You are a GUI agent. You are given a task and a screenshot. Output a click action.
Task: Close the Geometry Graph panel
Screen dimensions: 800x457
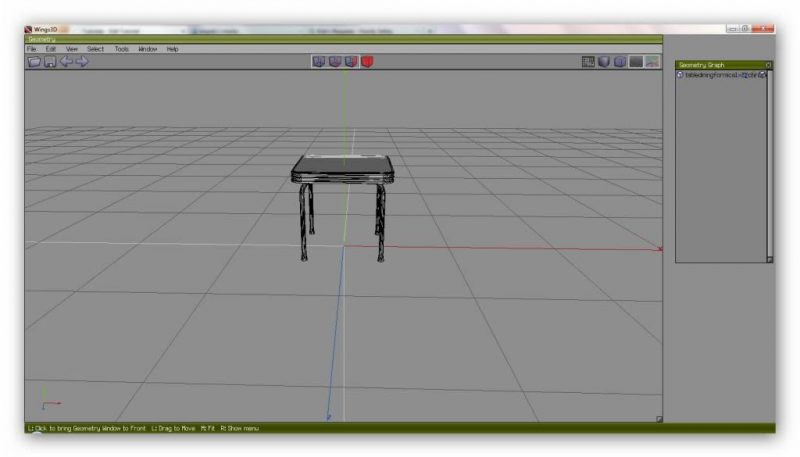(768, 65)
